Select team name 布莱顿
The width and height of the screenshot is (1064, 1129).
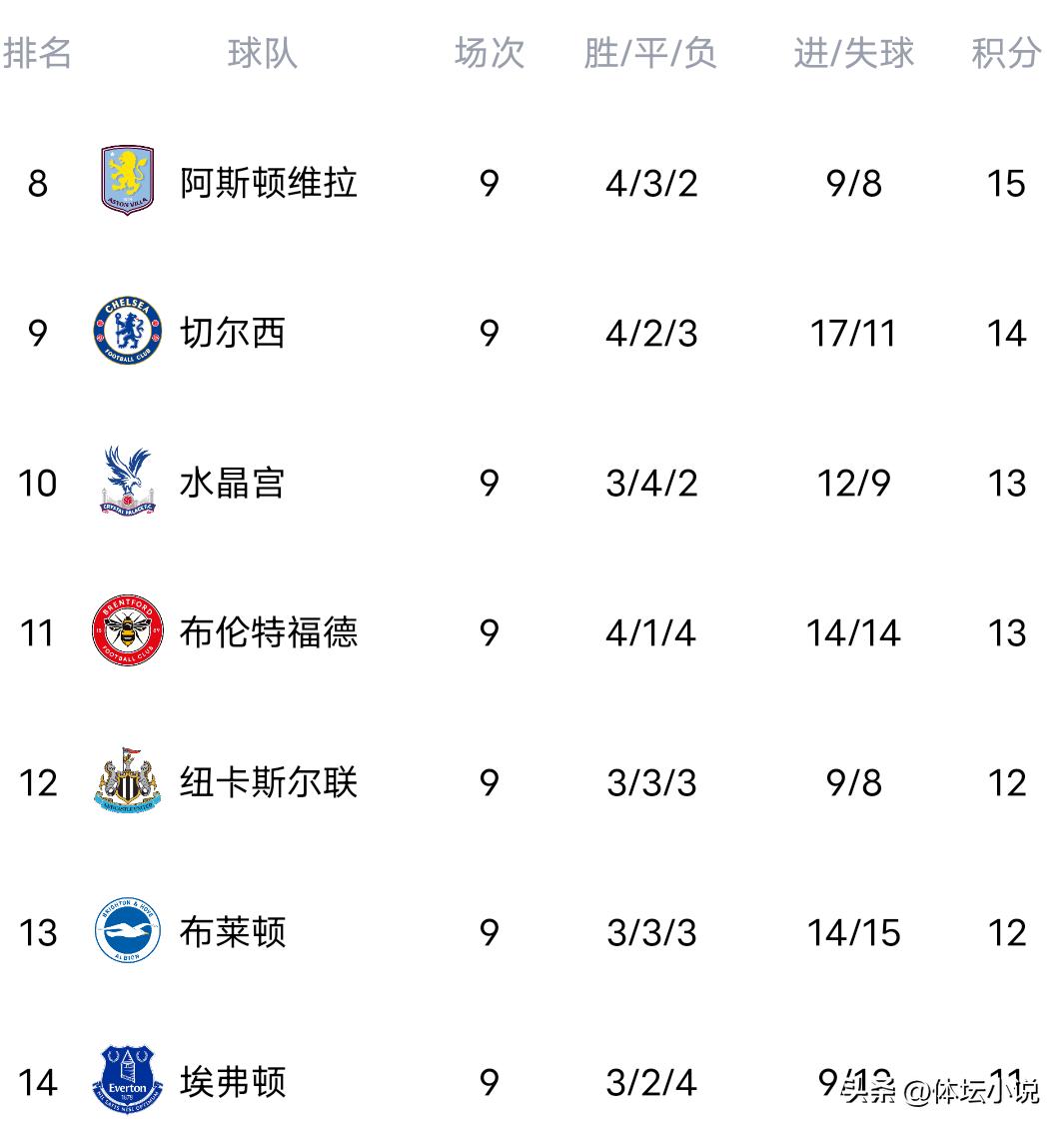coord(232,932)
